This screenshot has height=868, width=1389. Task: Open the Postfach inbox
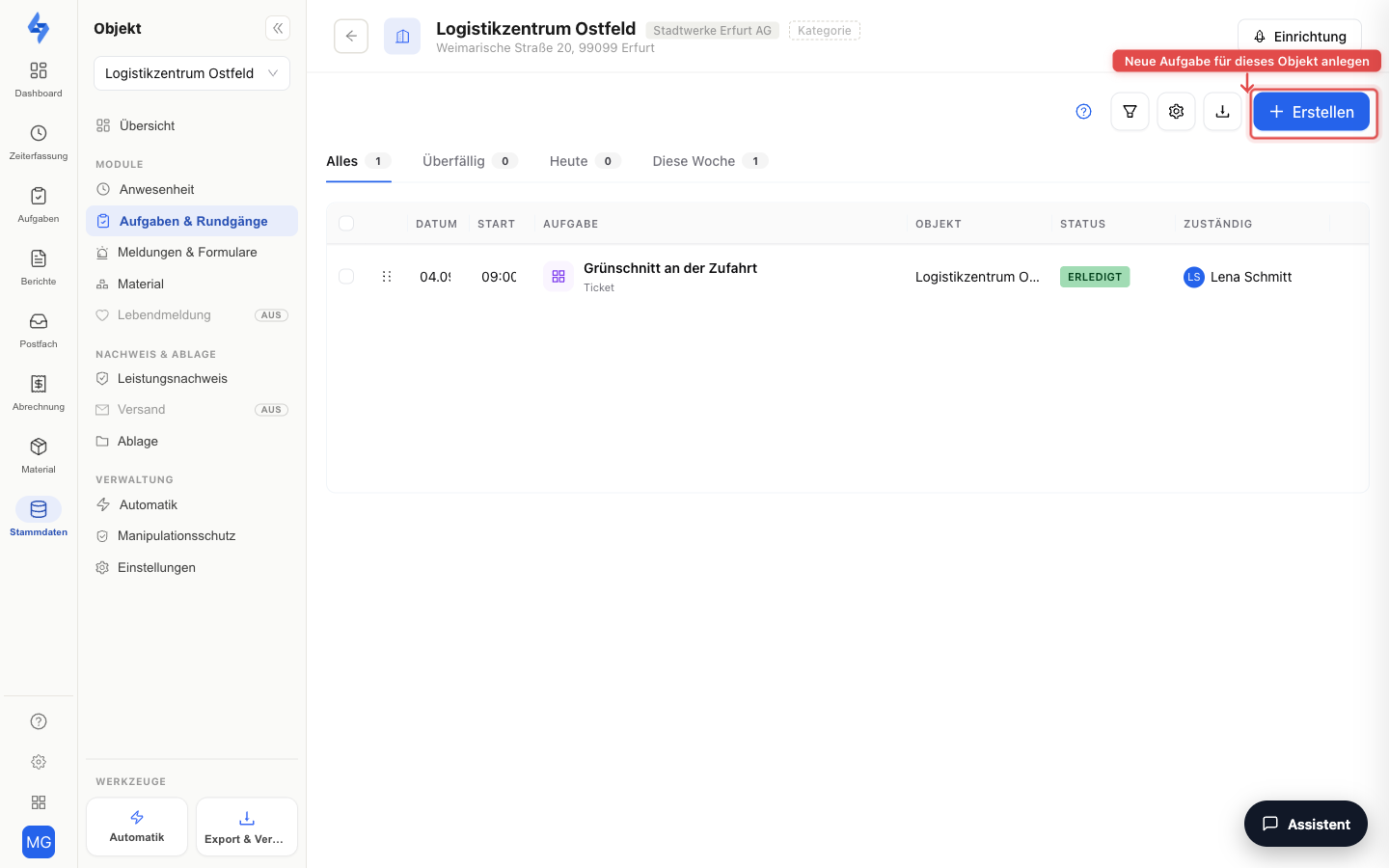[x=39, y=330]
